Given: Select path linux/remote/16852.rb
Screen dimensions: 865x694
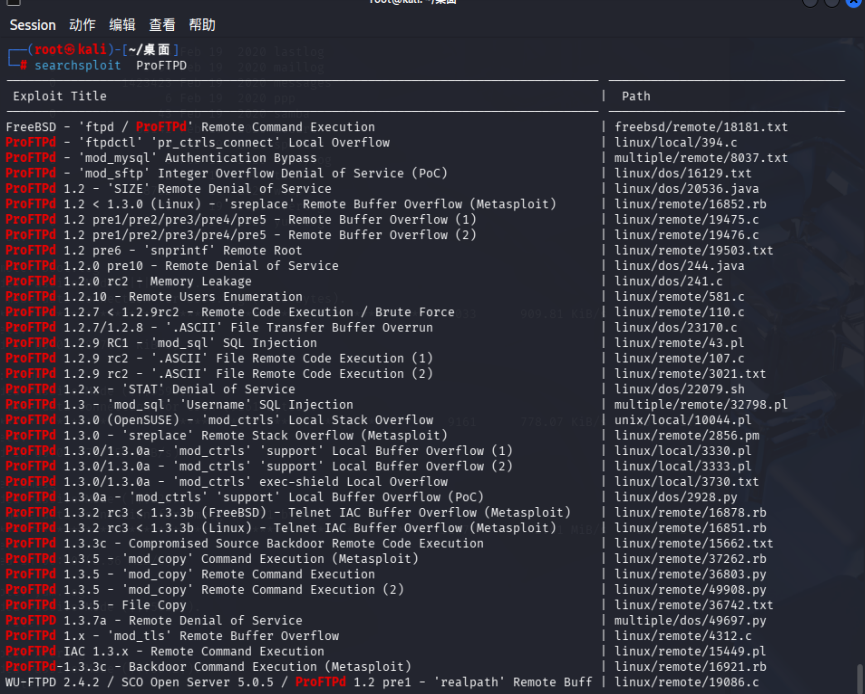Looking at the screenshot, I should [690, 204].
